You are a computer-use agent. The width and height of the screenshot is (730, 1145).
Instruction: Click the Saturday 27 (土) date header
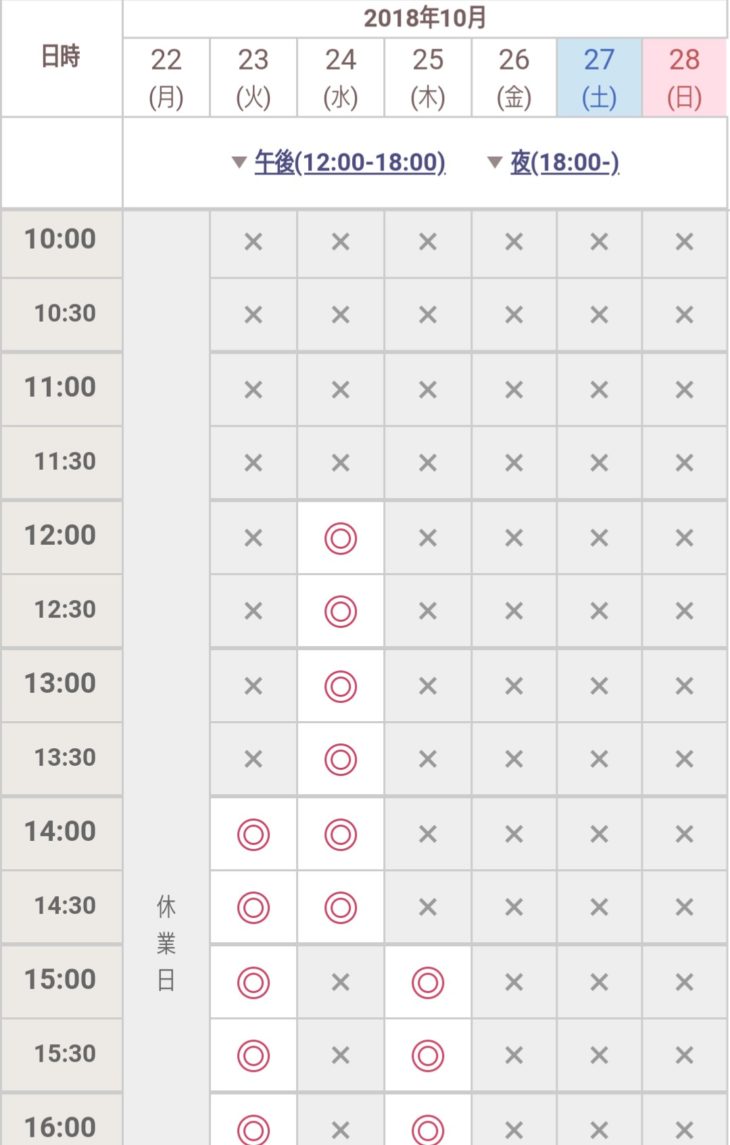coord(599,78)
